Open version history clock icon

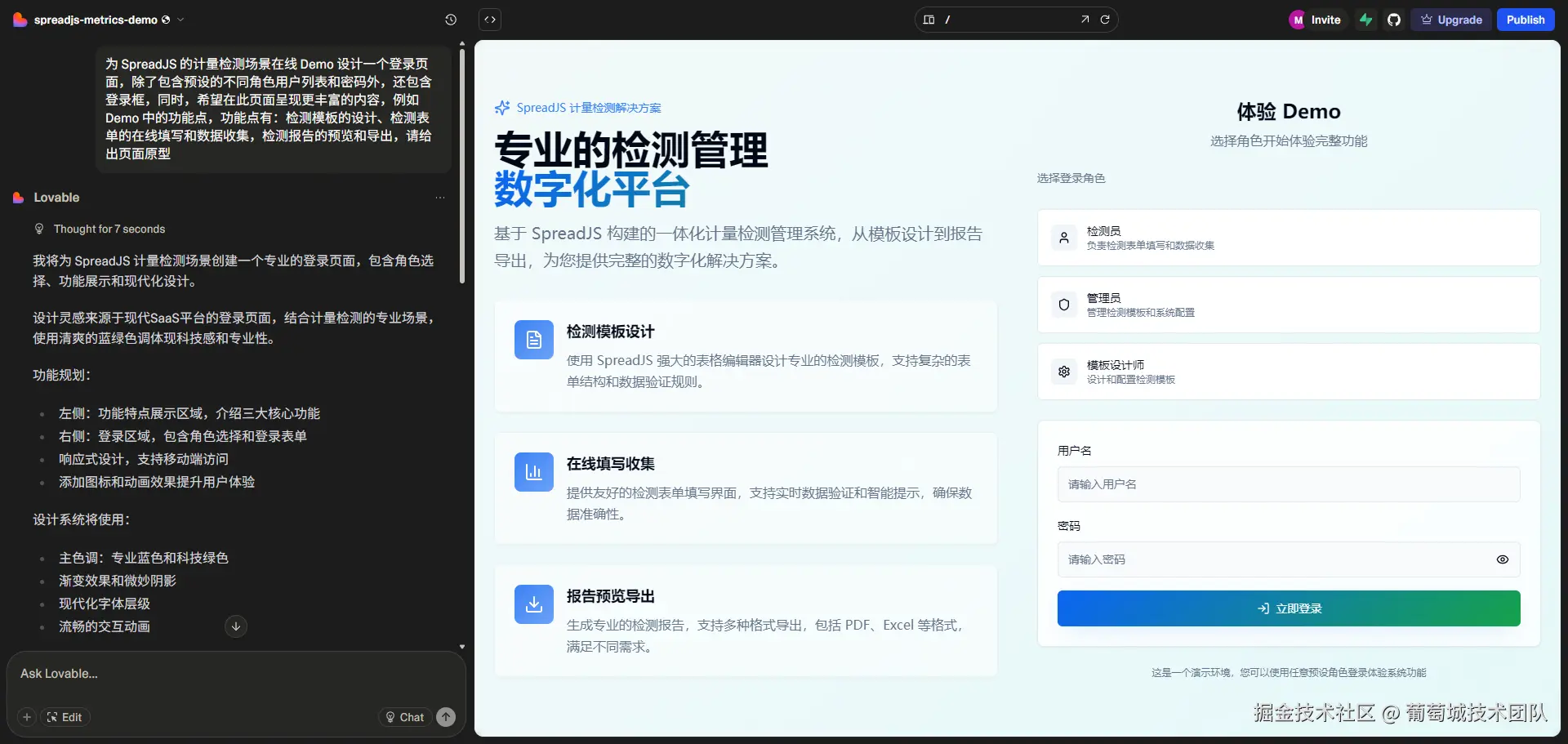(x=451, y=20)
